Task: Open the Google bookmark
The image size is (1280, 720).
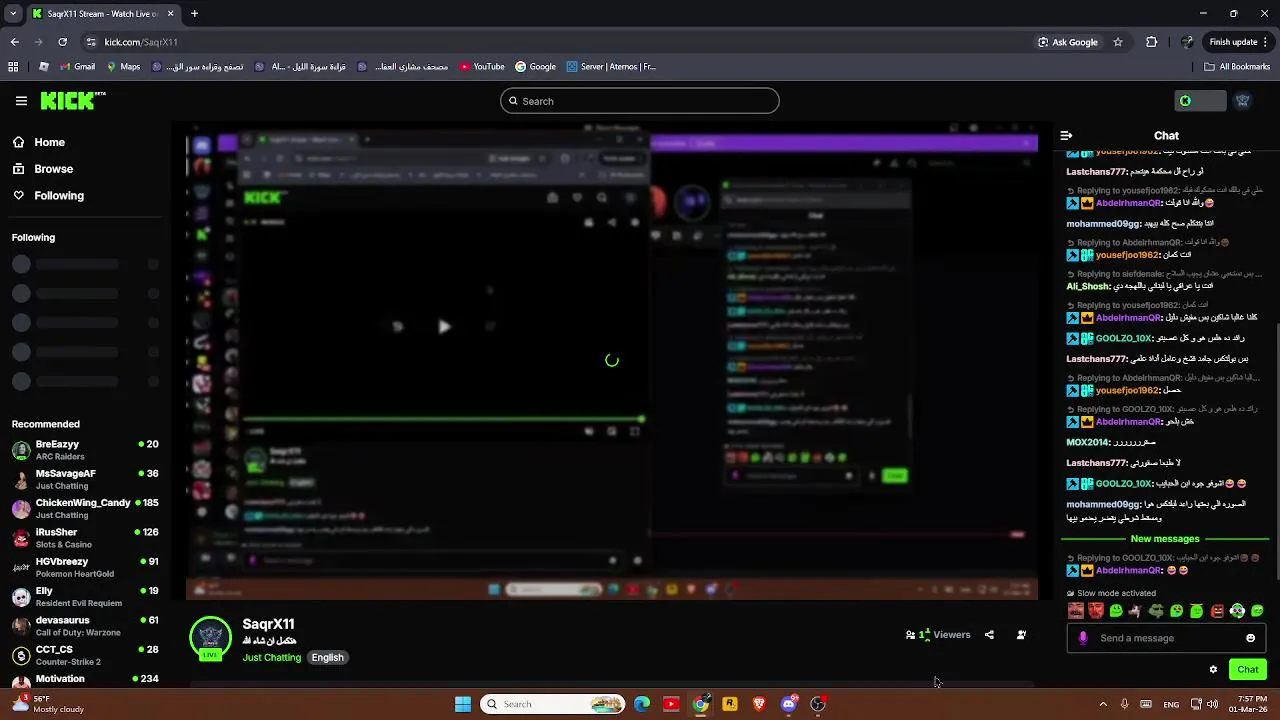Action: tap(535, 67)
